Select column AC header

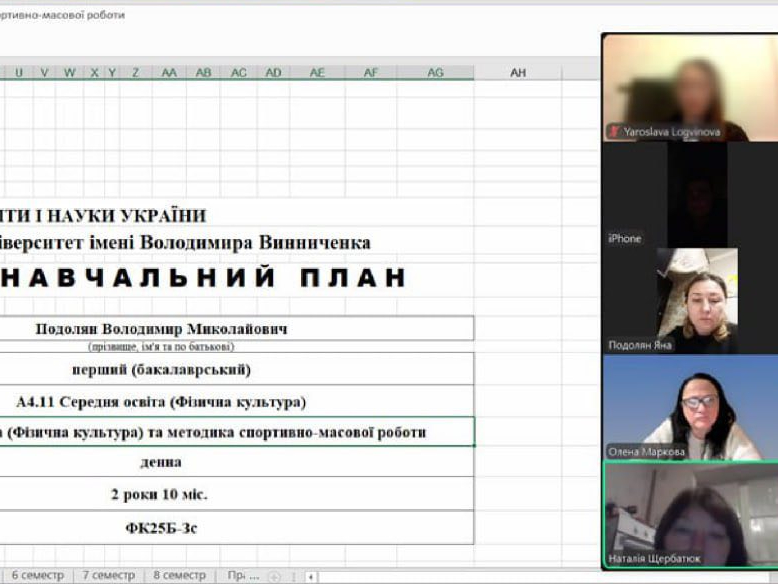239,72
